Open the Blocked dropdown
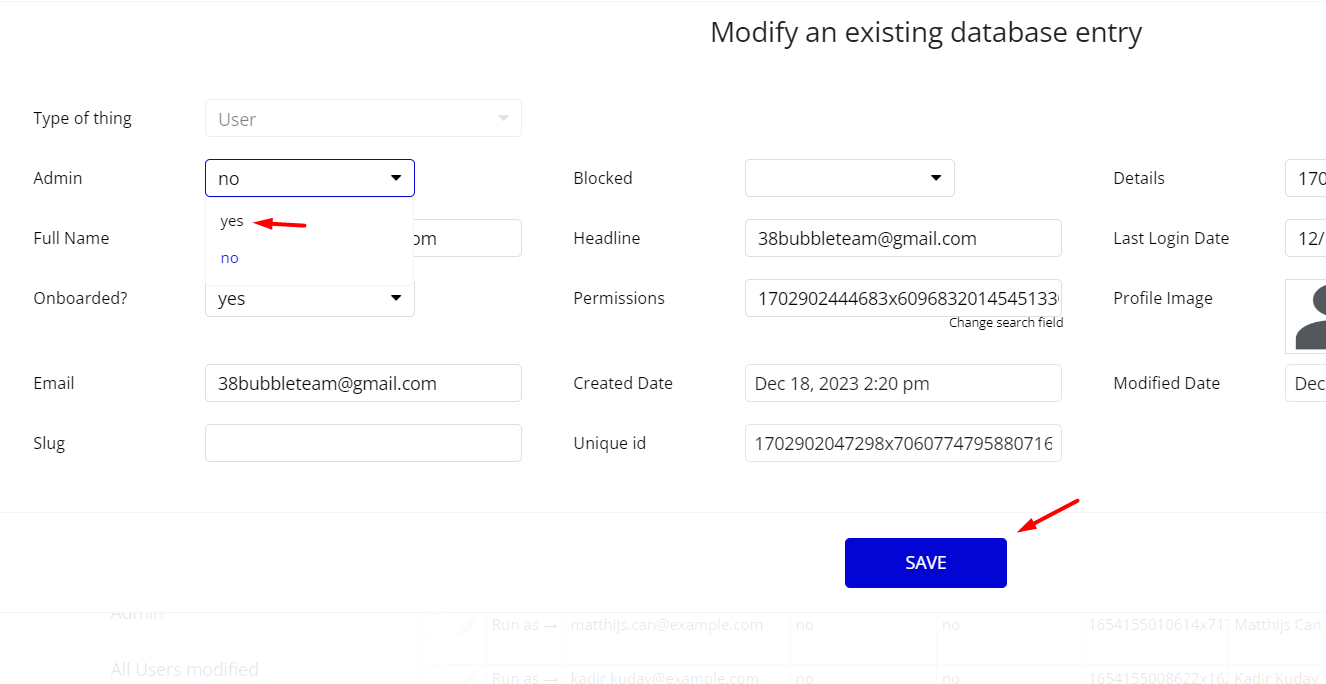1326x684 pixels. (850, 178)
